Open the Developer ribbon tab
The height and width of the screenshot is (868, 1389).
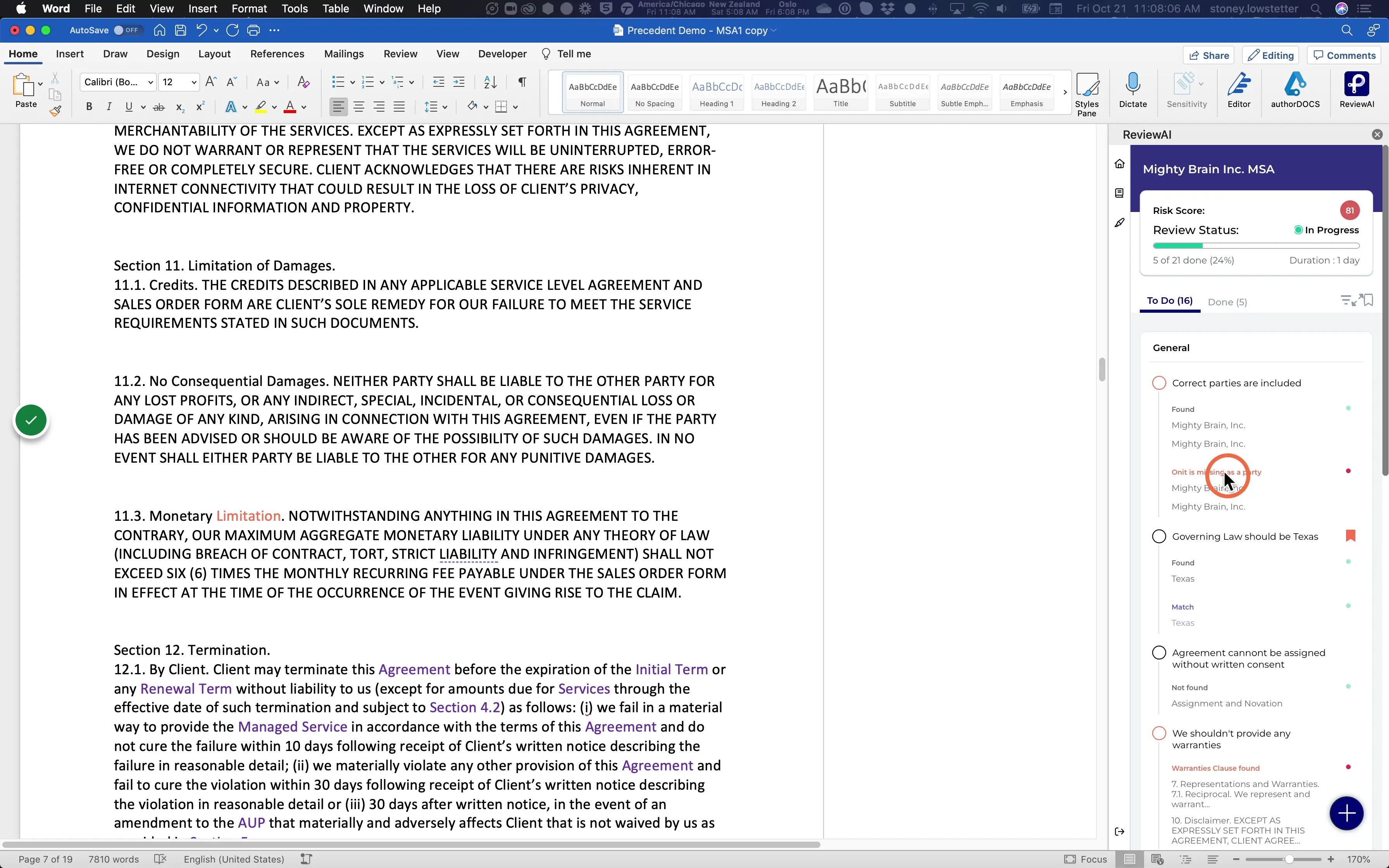pos(502,54)
